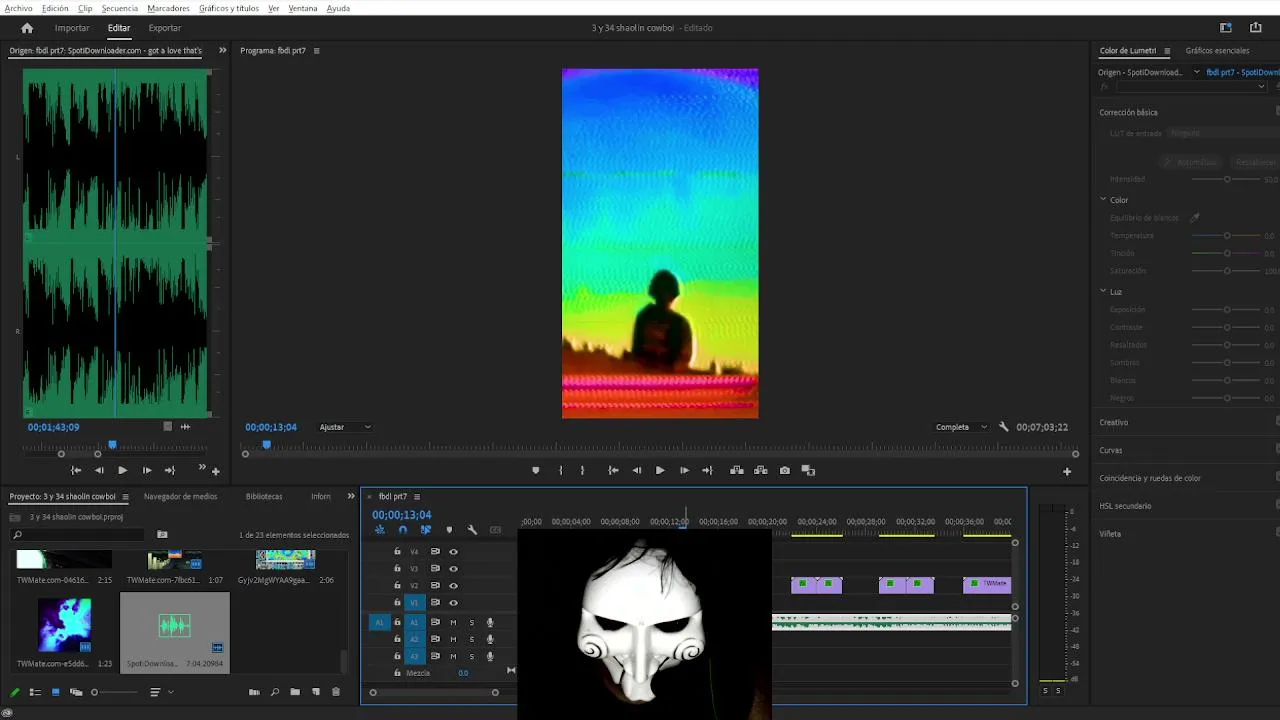This screenshot has width=1280, height=720.
Task: Mute audio track A1
Action: [x=453, y=622]
